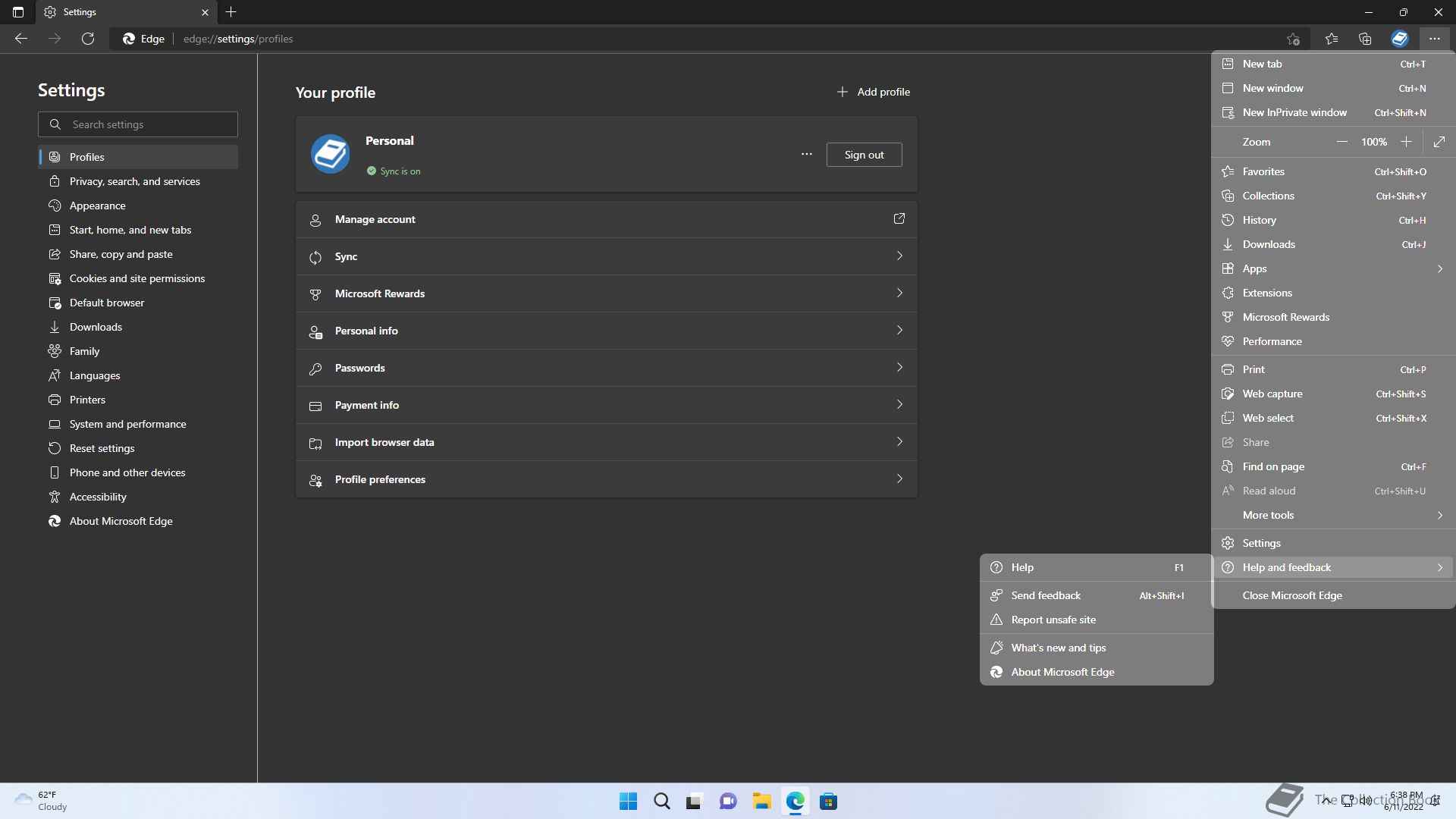Open Performance from the Edge menu

(1333, 341)
